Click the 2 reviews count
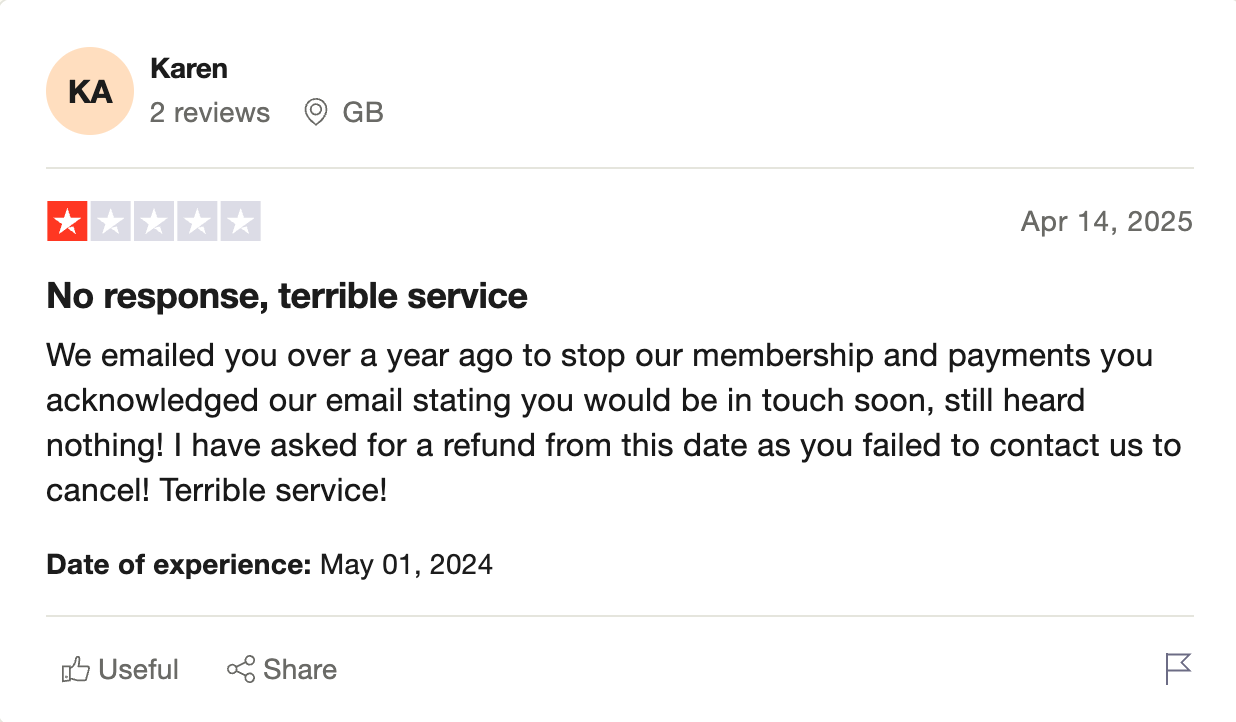The image size is (1236, 722). tap(210, 113)
